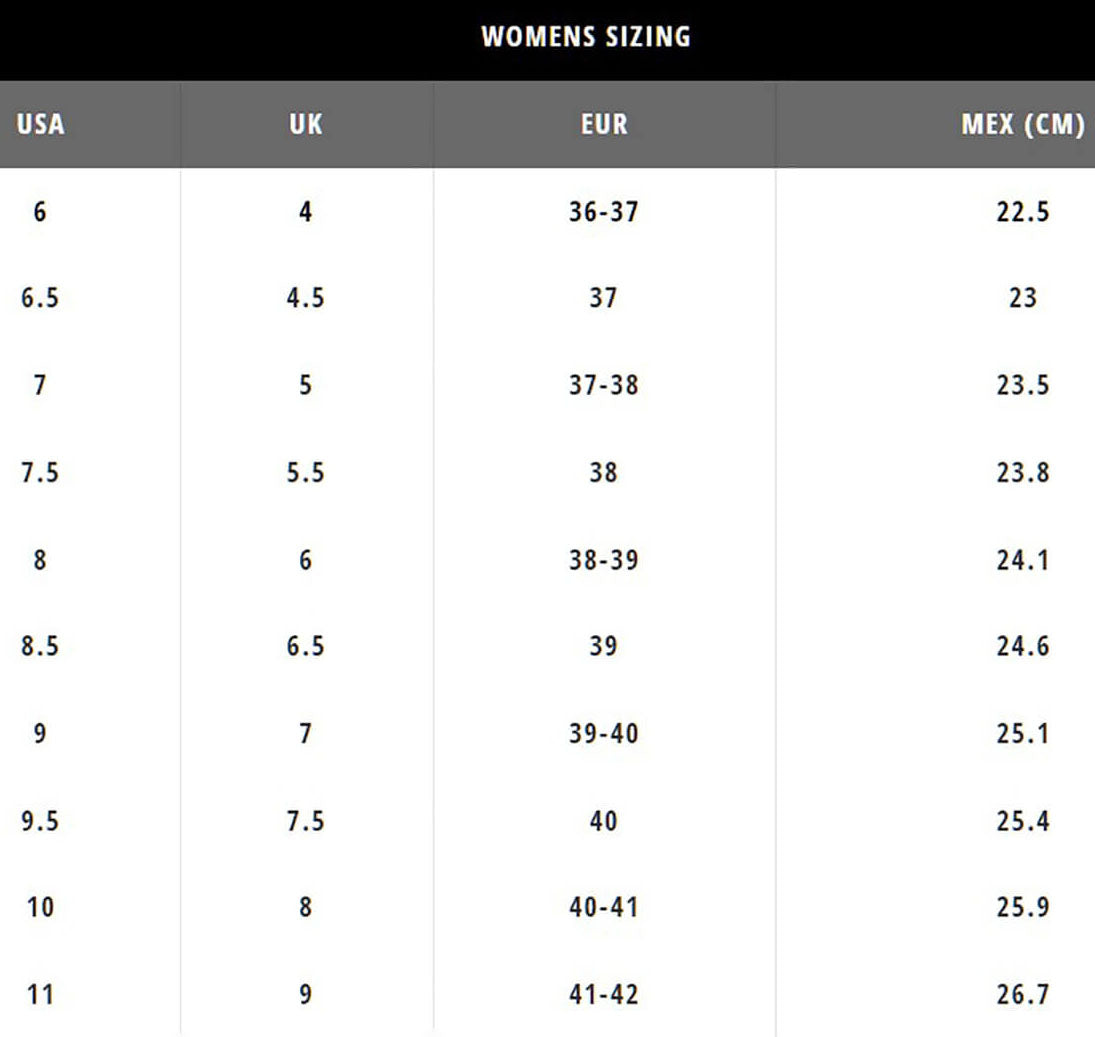The height and width of the screenshot is (1037, 1095).
Task: Select the MEX 23.8 cell
Action: (1022, 472)
